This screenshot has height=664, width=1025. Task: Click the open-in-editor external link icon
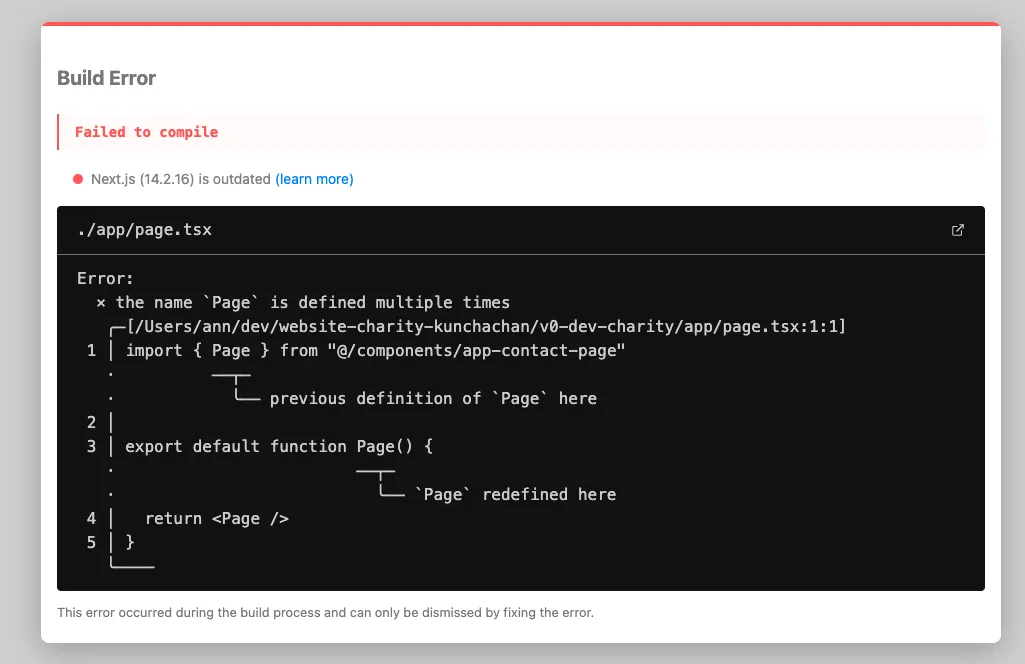pos(957,230)
